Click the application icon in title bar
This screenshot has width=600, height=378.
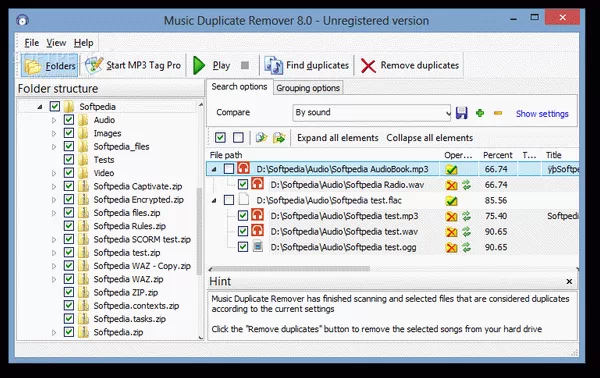22,20
